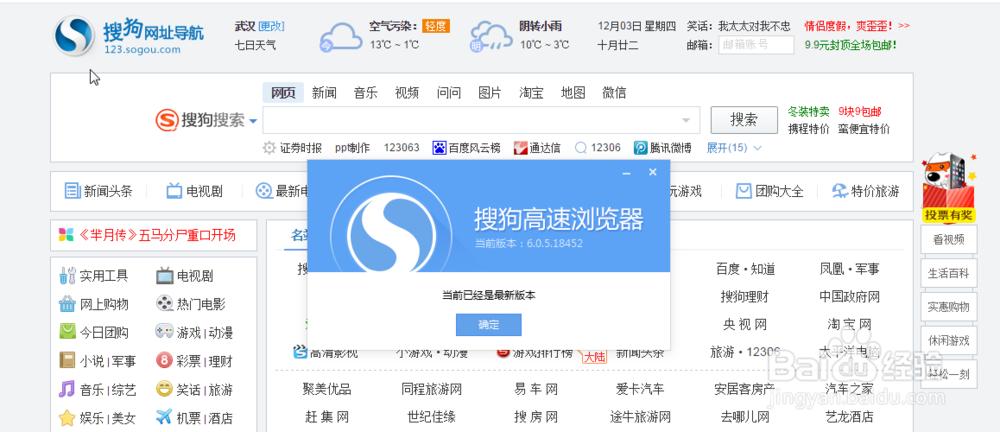
Task: Click the 特价旅游 umbrella icon
Action: (840, 191)
